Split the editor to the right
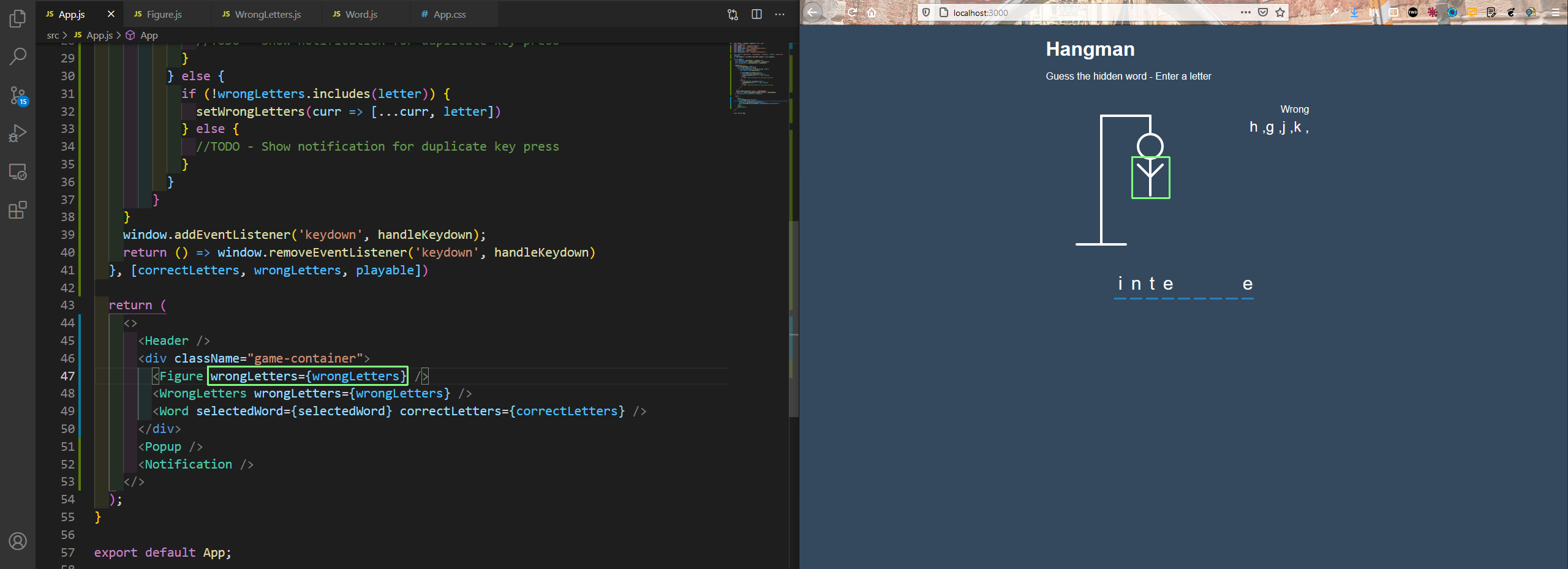The image size is (1568, 569). point(756,14)
